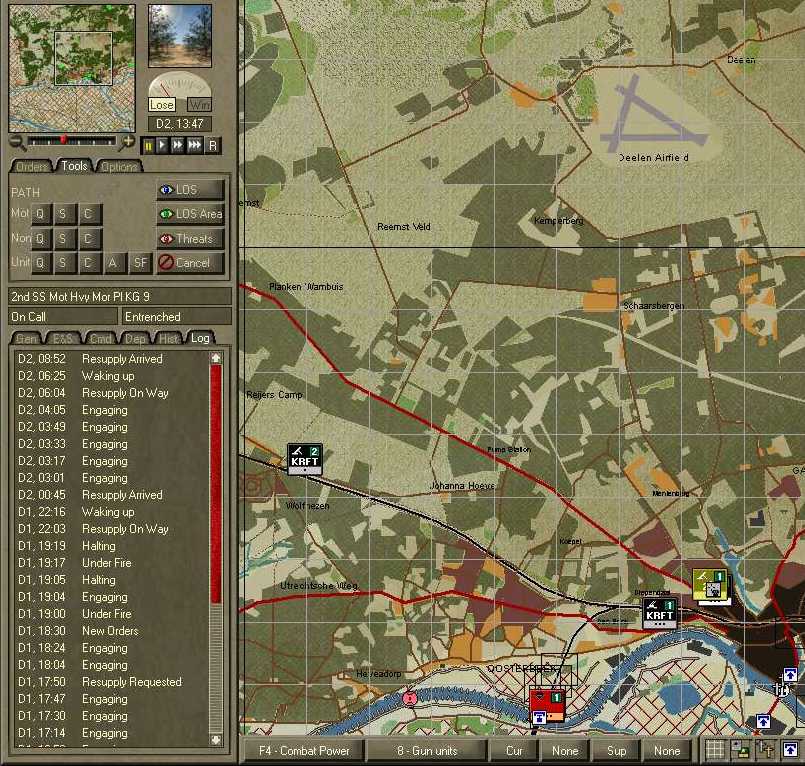This screenshot has width=805, height=766.
Task: Zoom in with the plus magnifier
Action: (127, 142)
